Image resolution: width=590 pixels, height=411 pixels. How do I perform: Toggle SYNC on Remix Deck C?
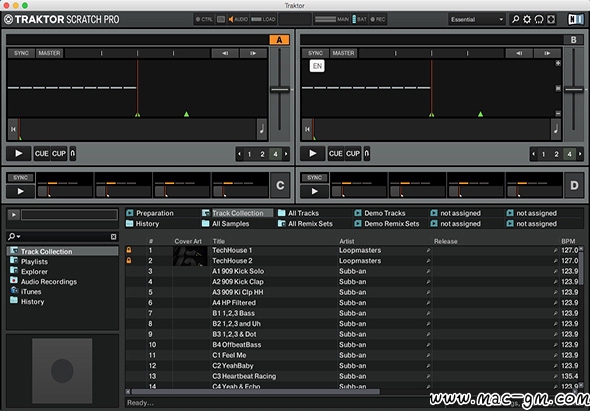(21, 178)
